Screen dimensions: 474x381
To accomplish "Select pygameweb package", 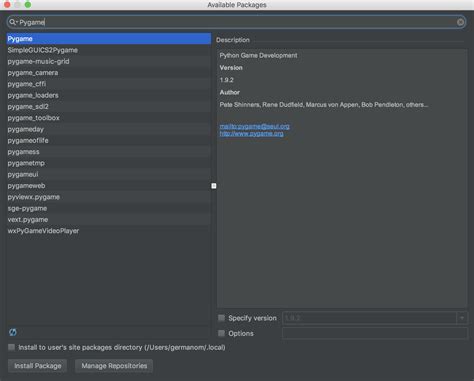I will click(x=109, y=186).
